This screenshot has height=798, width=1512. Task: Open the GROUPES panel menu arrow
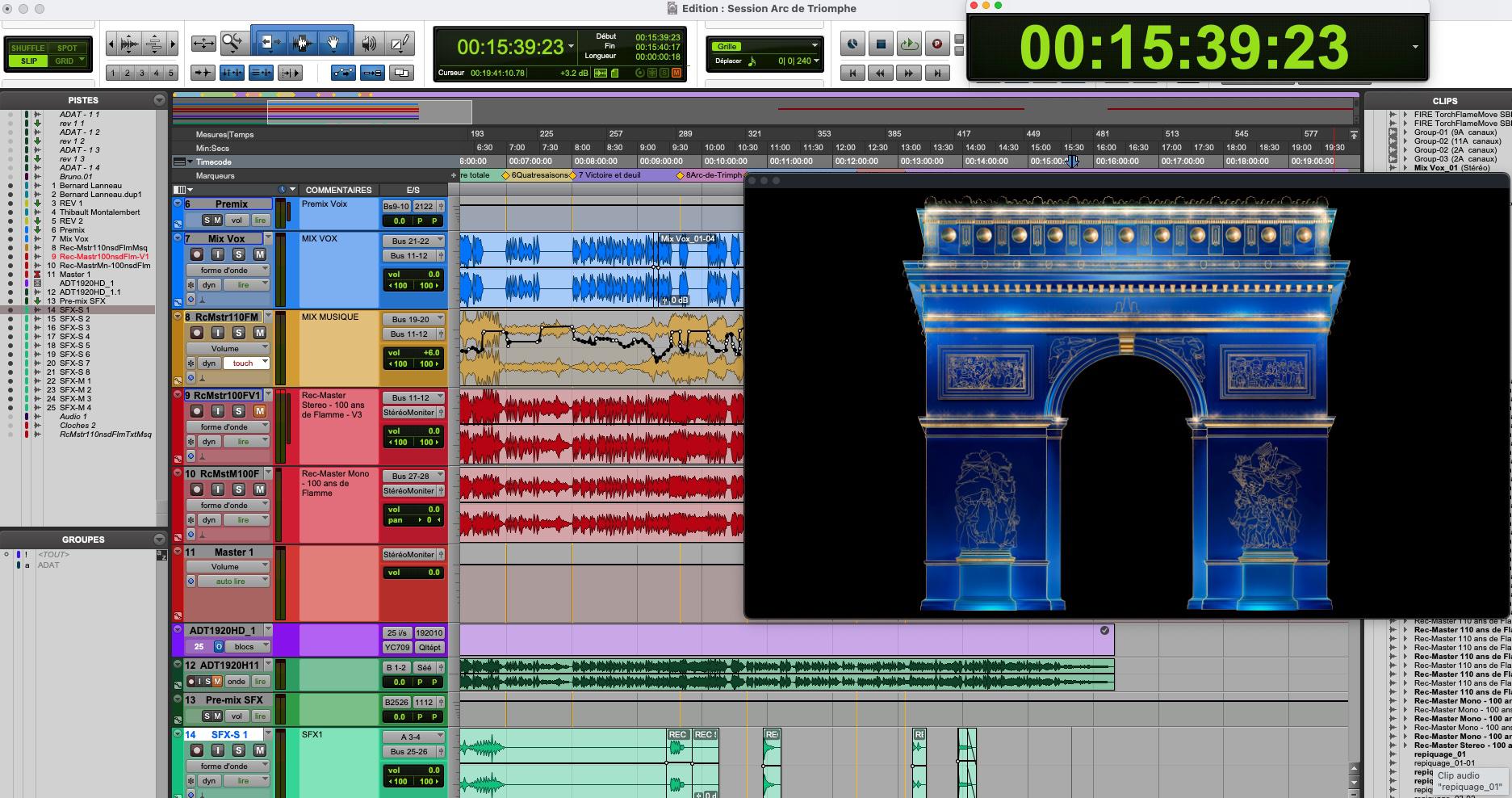tap(159, 539)
